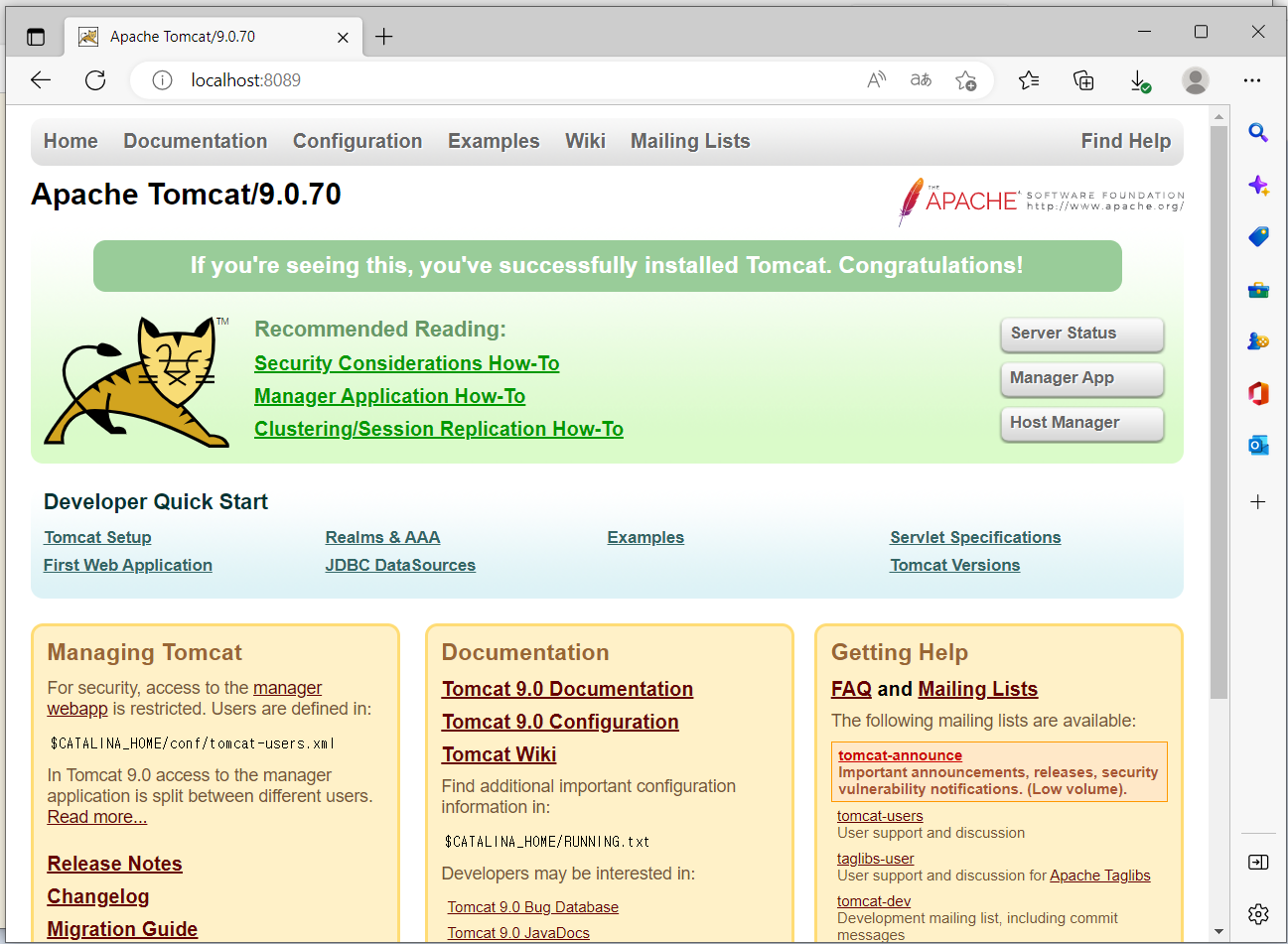Open Settings and more ellipsis menu
The height and width of the screenshot is (944, 1288).
(x=1252, y=80)
